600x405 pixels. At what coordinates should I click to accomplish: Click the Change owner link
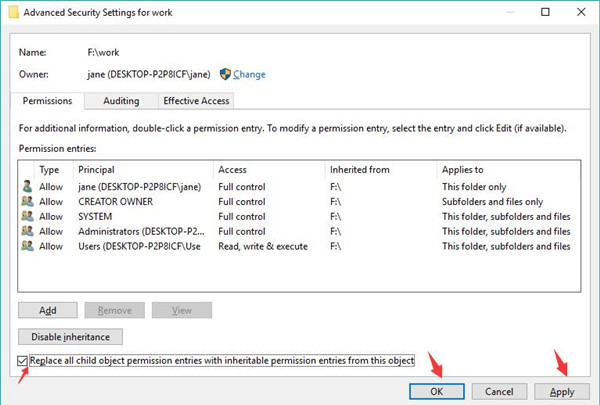(249, 74)
